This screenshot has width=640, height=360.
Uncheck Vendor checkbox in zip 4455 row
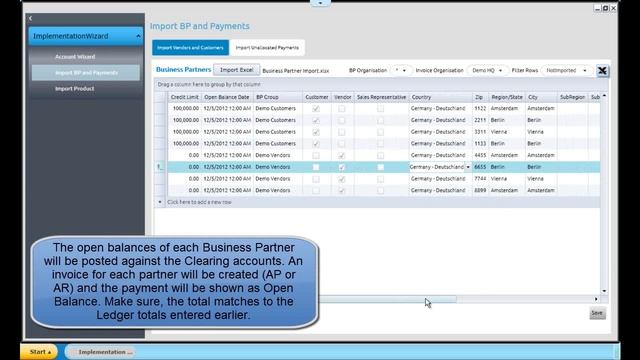coord(342,156)
